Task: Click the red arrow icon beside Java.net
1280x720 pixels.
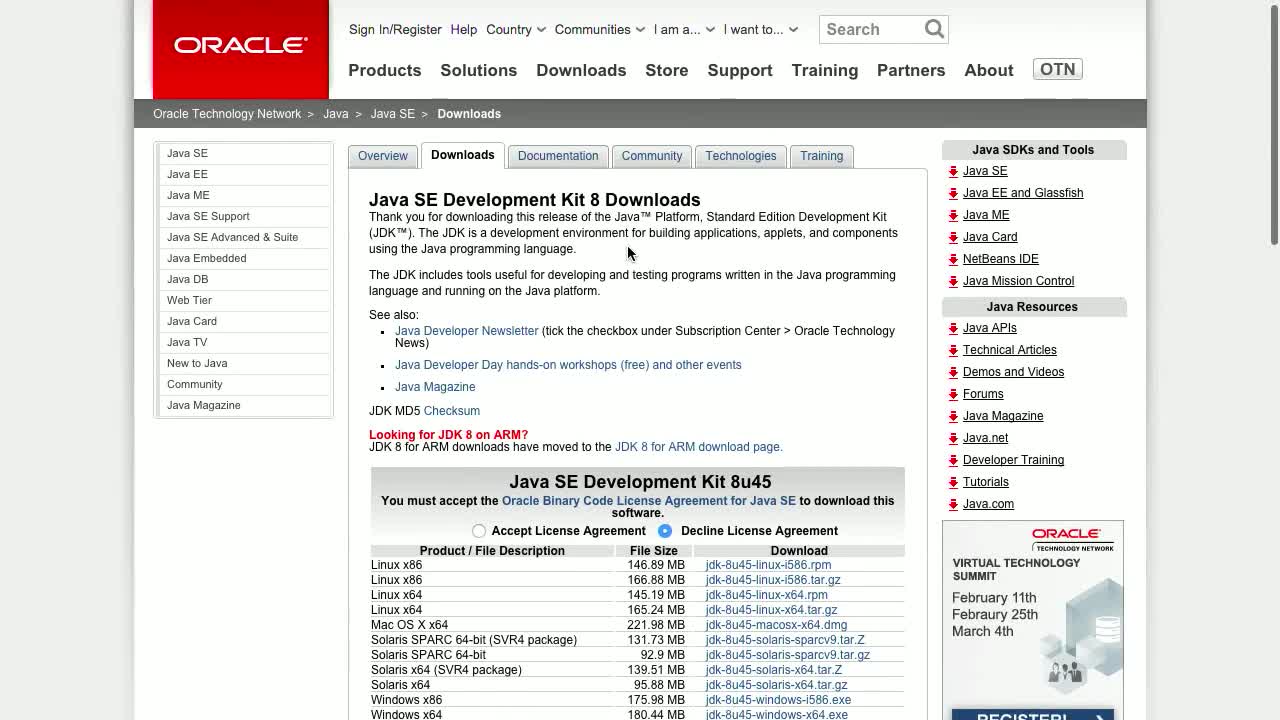Action: coord(953,438)
